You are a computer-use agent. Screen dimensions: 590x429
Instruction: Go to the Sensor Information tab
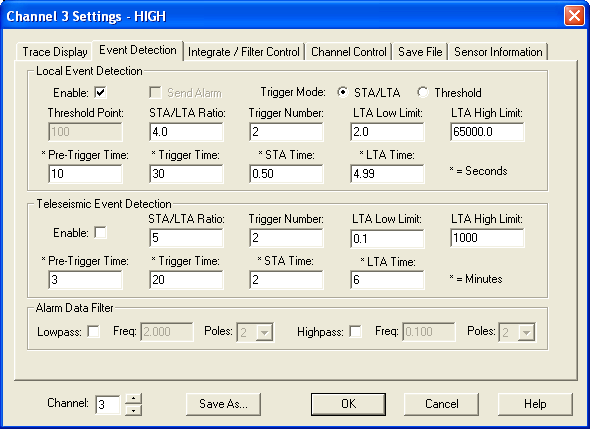[x=498, y=52]
